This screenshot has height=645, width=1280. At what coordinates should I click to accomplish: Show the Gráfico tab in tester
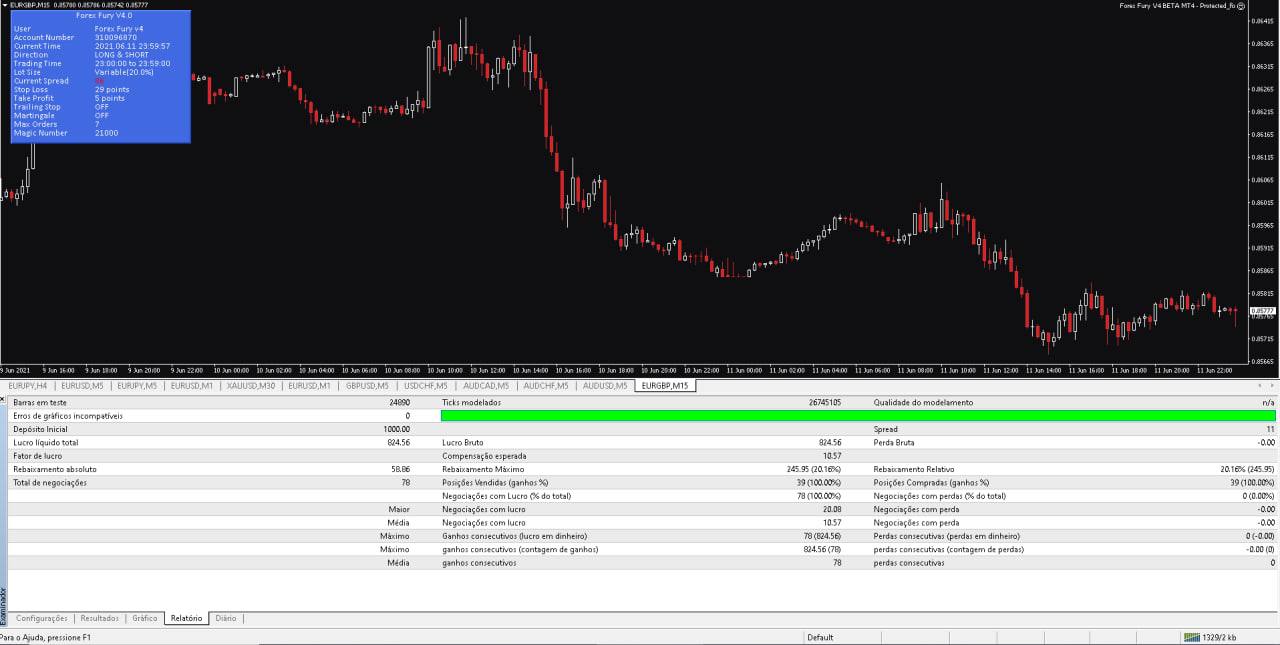click(x=145, y=619)
